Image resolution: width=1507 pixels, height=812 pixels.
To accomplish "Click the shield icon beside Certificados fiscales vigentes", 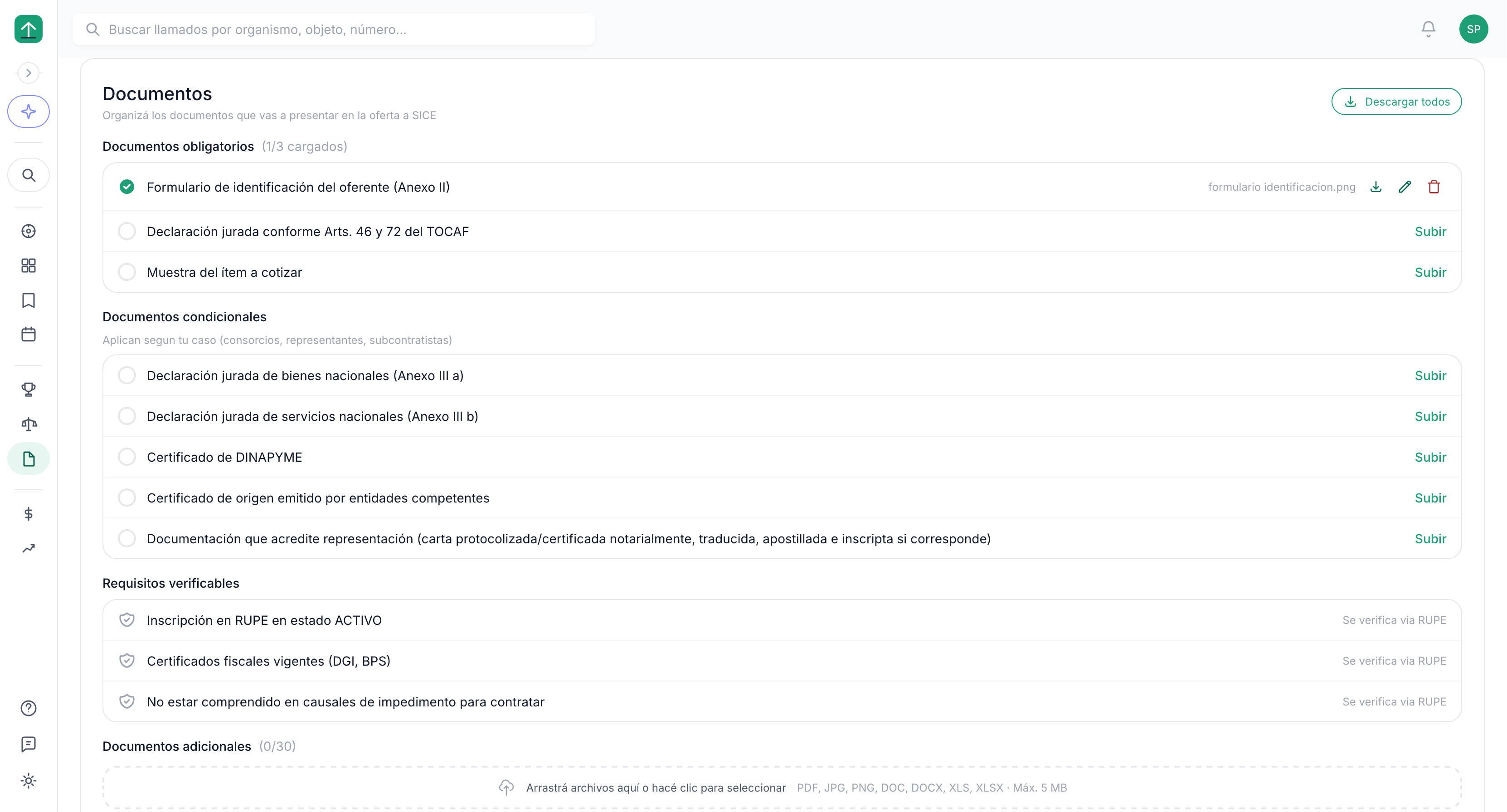I will point(126,661).
